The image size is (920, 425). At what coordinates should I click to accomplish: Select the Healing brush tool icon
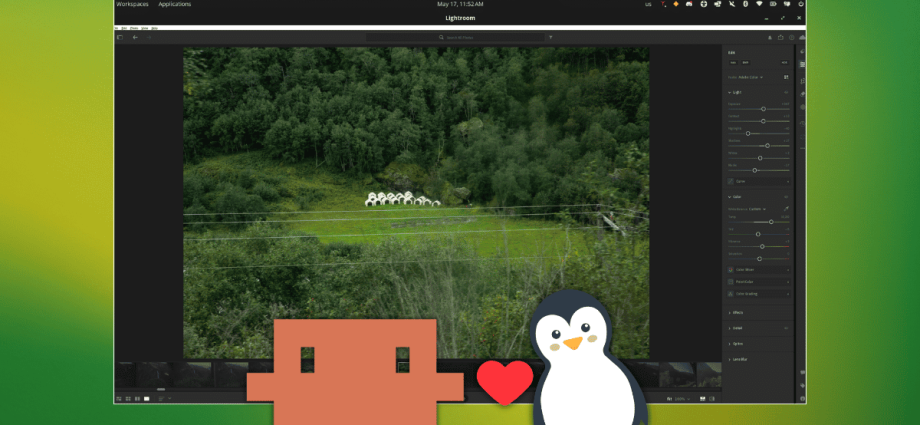[x=803, y=94]
